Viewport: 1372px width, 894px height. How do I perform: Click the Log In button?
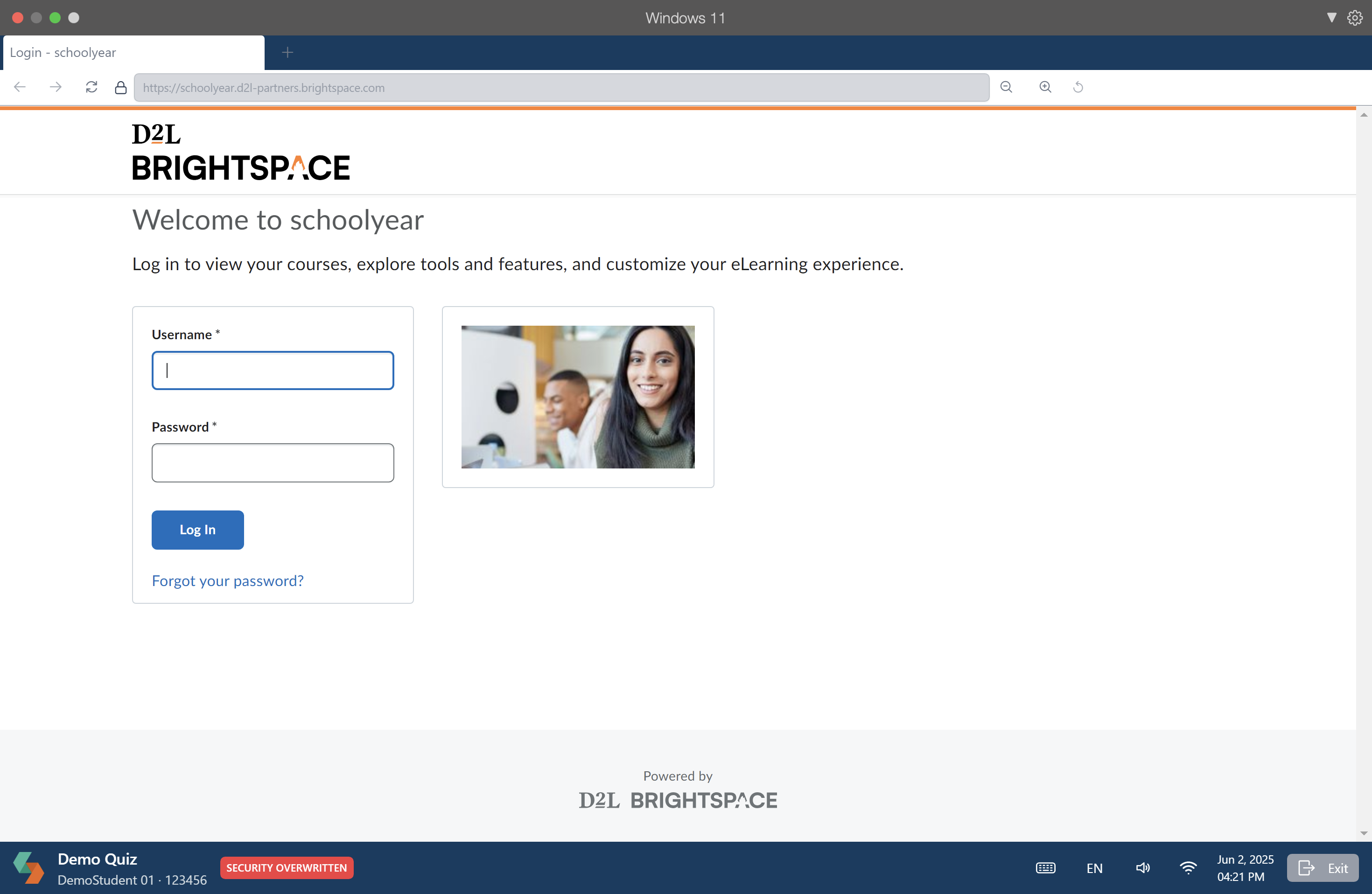(x=198, y=530)
